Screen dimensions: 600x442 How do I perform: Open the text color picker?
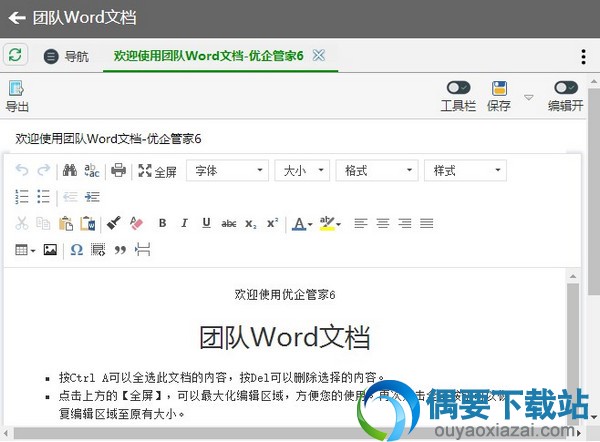(x=302, y=223)
